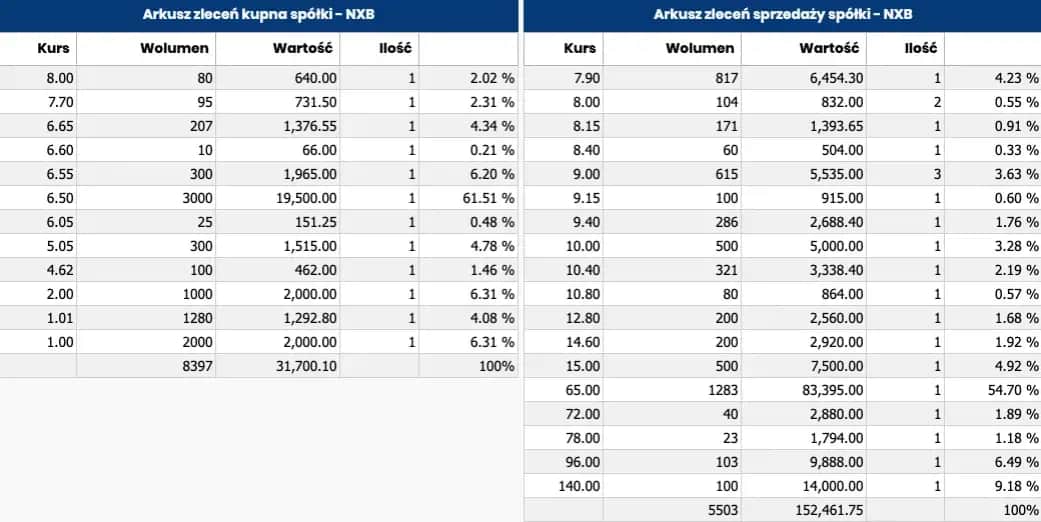This screenshot has width=1041, height=522.
Task: Click the 140.00 price in sell orders
Action: [x=580, y=486]
